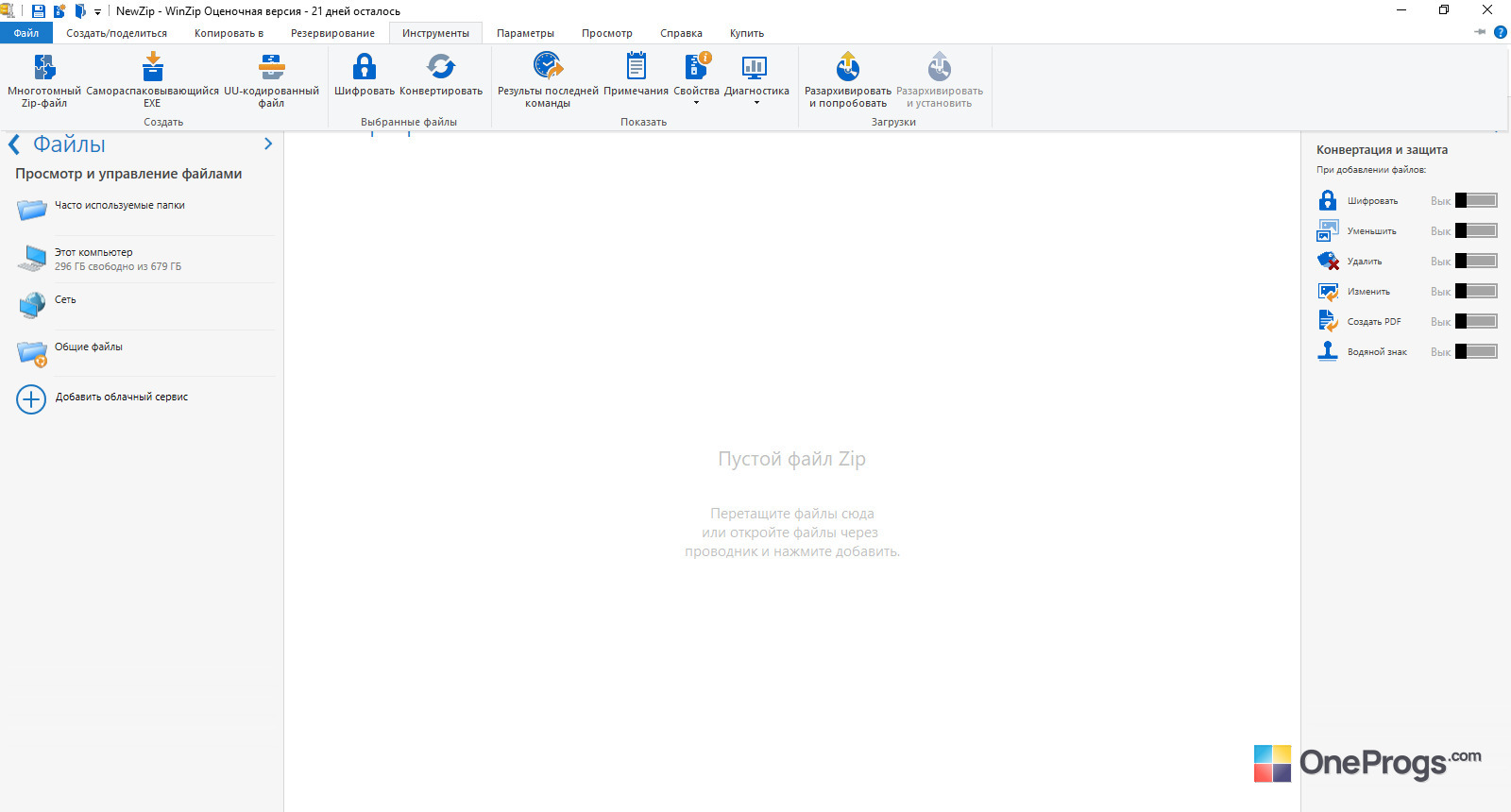Open the Файл menu
The image size is (1511, 812).
(x=26, y=33)
